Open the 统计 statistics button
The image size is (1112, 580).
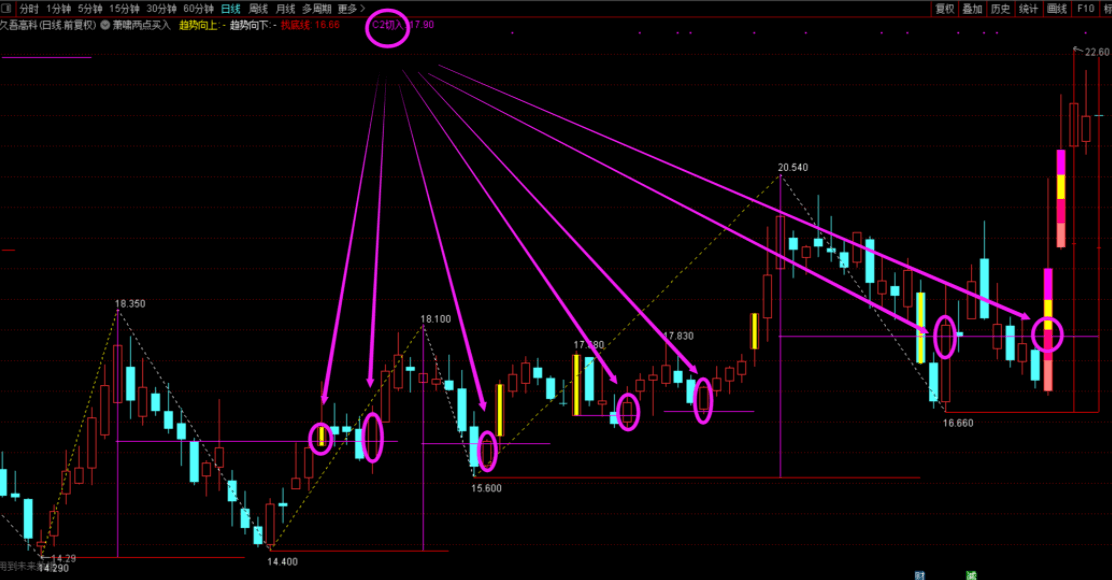click(x=1028, y=9)
